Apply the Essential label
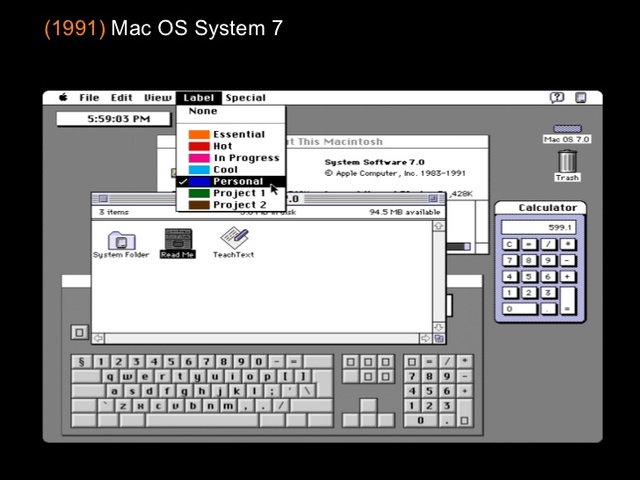 [x=231, y=134]
